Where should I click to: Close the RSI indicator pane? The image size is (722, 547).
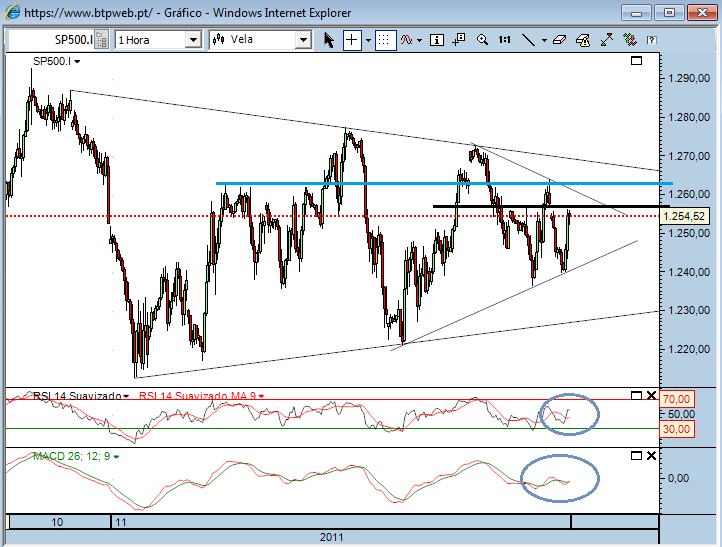651,395
